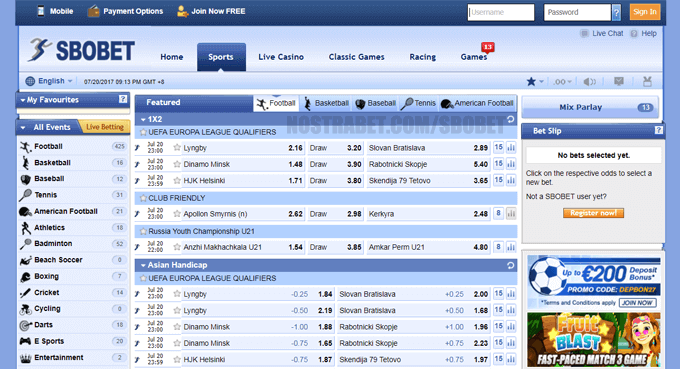
Task: Click the Register now! button
Action: [x=593, y=213]
